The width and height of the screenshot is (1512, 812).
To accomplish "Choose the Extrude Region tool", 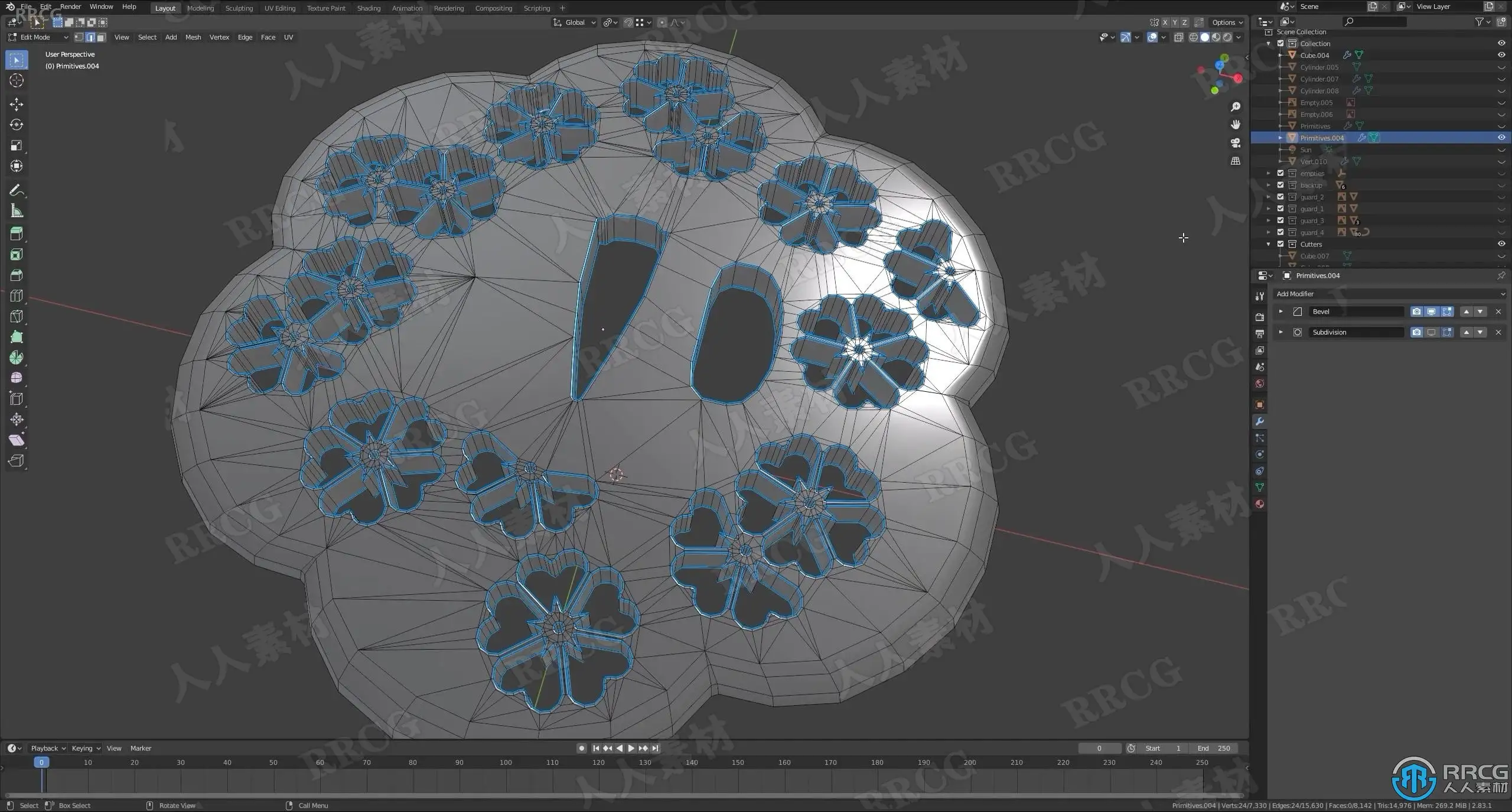I will click(x=17, y=234).
